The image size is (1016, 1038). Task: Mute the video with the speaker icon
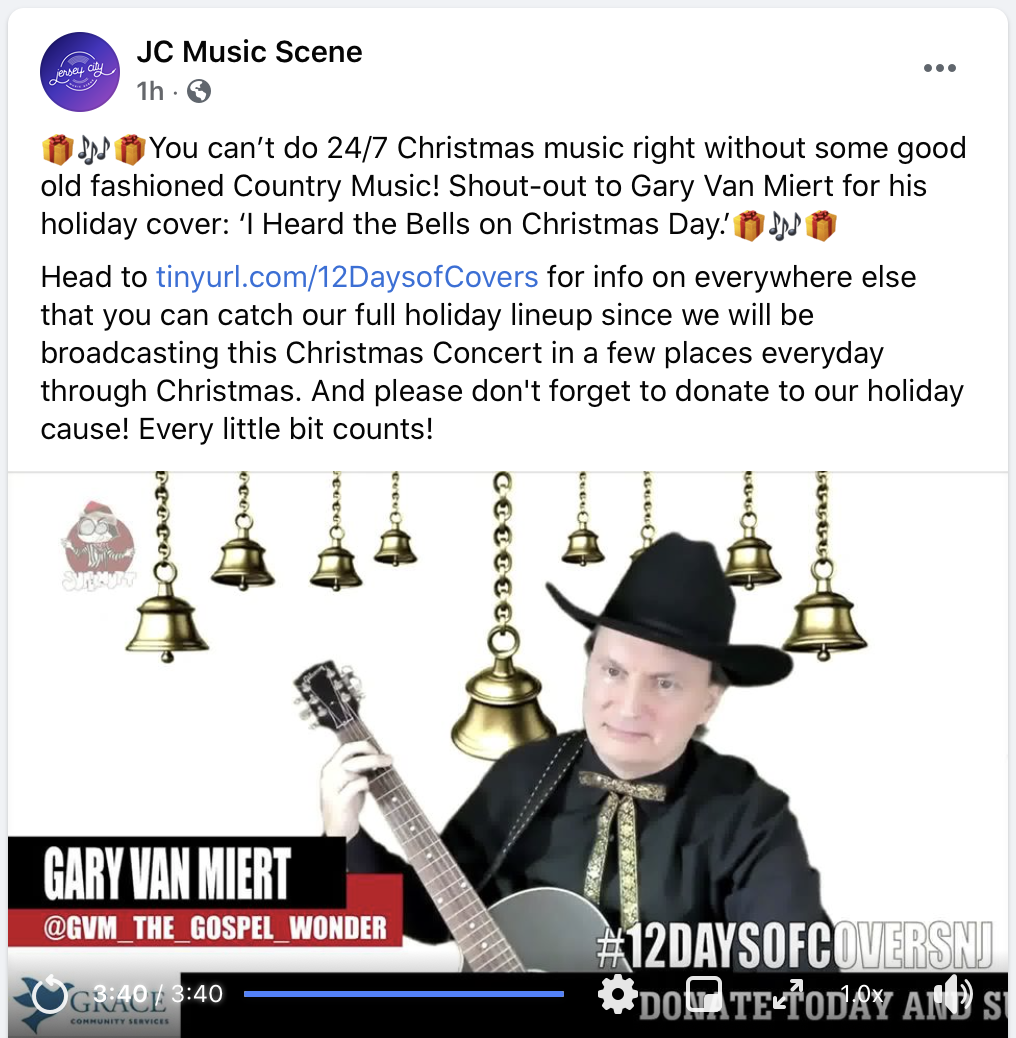point(953,994)
